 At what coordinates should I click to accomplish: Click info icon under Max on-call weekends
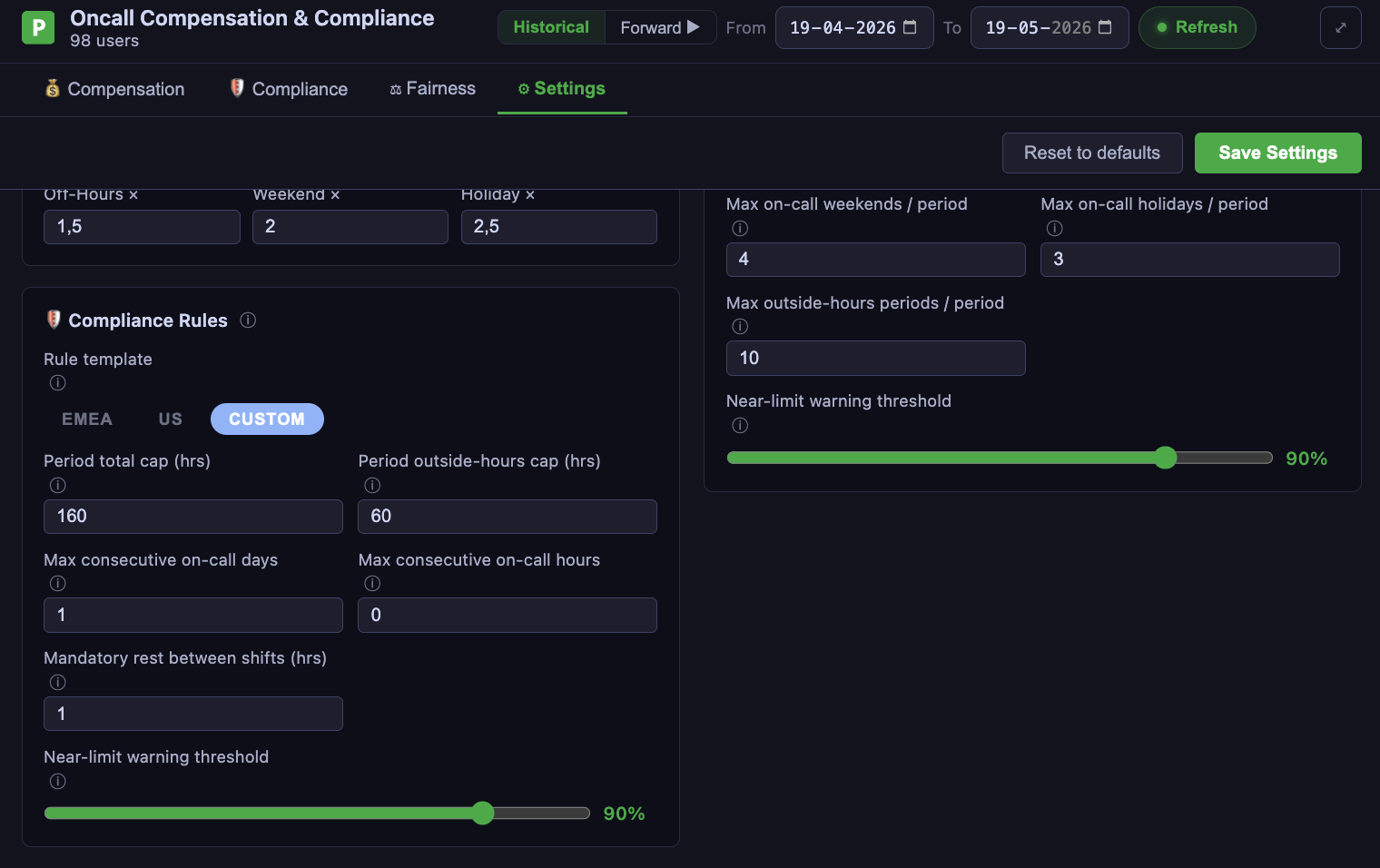pyautogui.click(x=741, y=228)
